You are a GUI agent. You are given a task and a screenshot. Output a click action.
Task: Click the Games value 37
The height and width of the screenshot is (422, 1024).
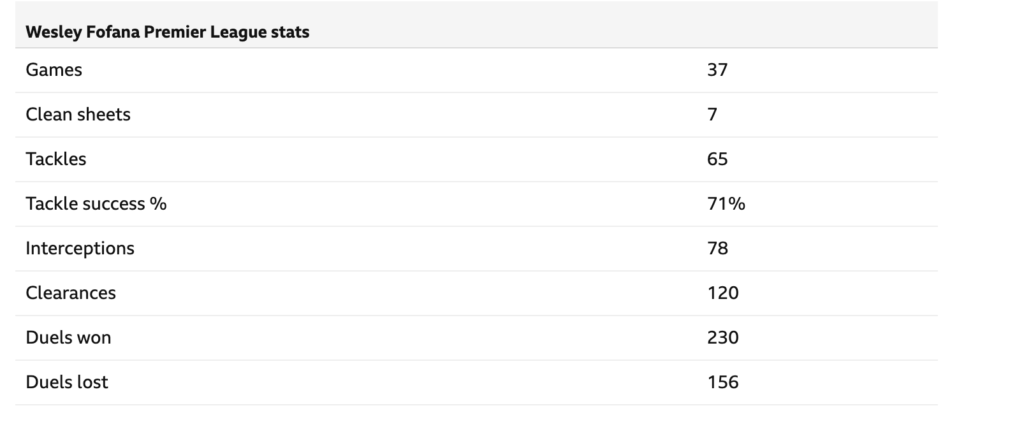717,70
